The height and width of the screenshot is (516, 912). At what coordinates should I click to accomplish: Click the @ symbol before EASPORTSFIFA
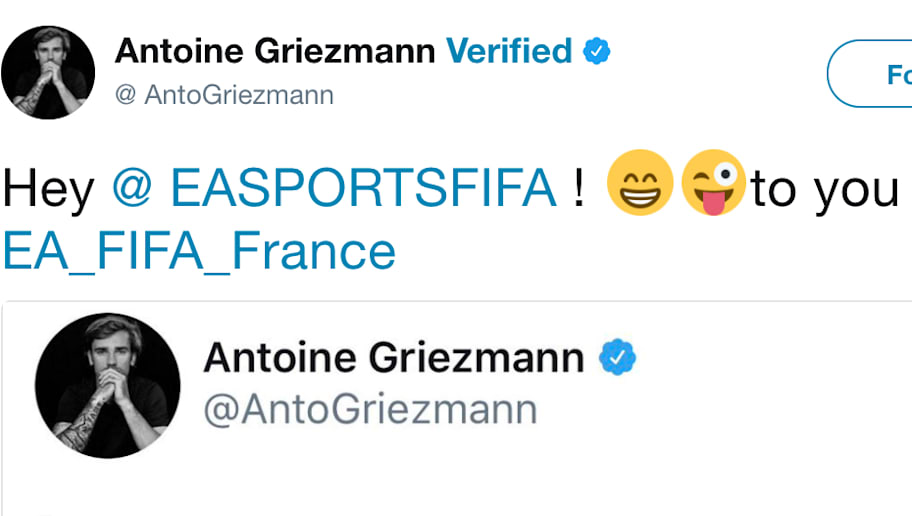point(133,187)
